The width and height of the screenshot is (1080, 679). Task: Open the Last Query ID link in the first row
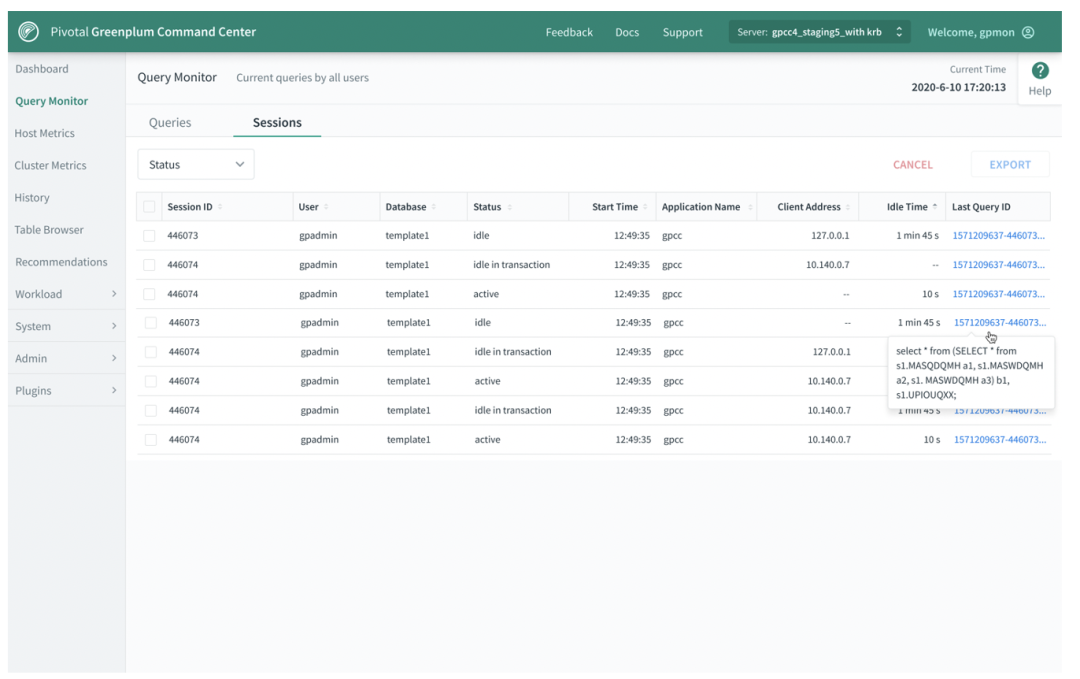click(999, 236)
